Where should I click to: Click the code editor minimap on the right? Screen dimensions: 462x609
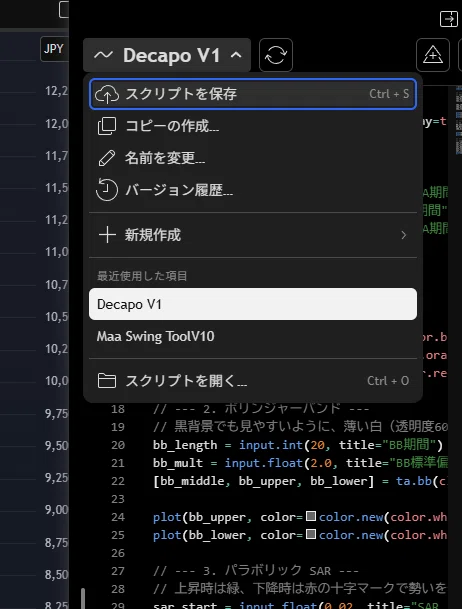[x=459, y=120]
